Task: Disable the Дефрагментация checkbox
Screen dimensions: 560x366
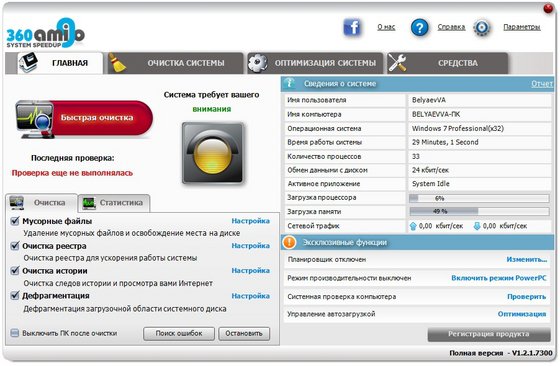Action: [x=15, y=295]
